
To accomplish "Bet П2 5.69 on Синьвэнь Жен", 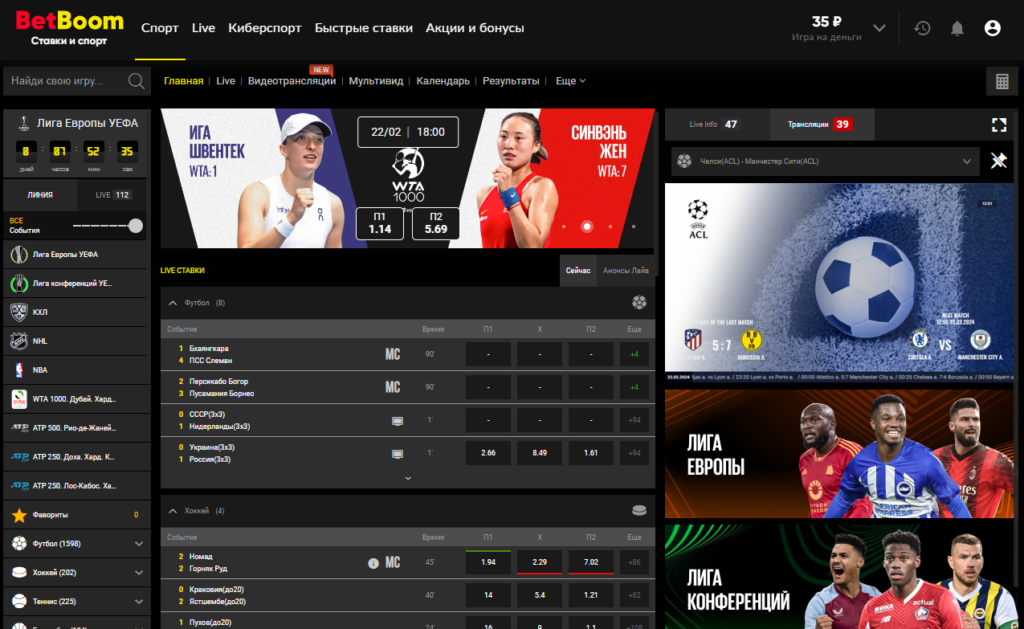I will click(436, 223).
